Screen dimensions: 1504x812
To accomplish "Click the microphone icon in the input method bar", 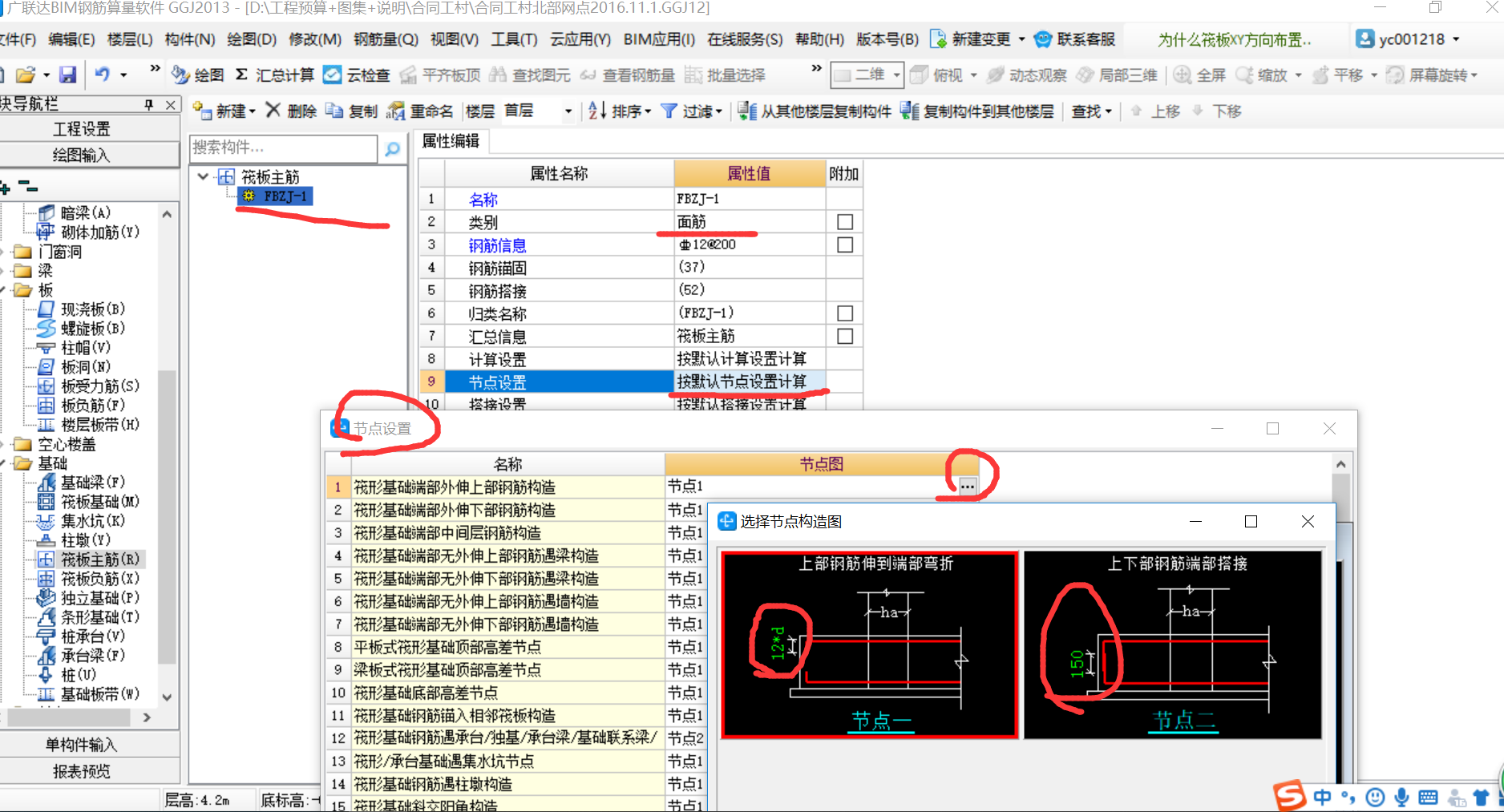I will 1401,797.
